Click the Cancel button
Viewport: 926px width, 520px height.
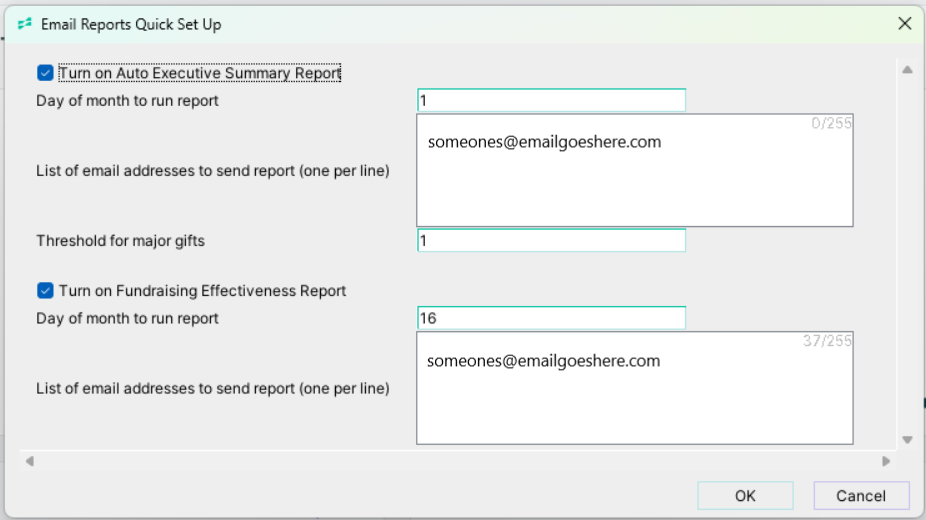tap(861, 496)
